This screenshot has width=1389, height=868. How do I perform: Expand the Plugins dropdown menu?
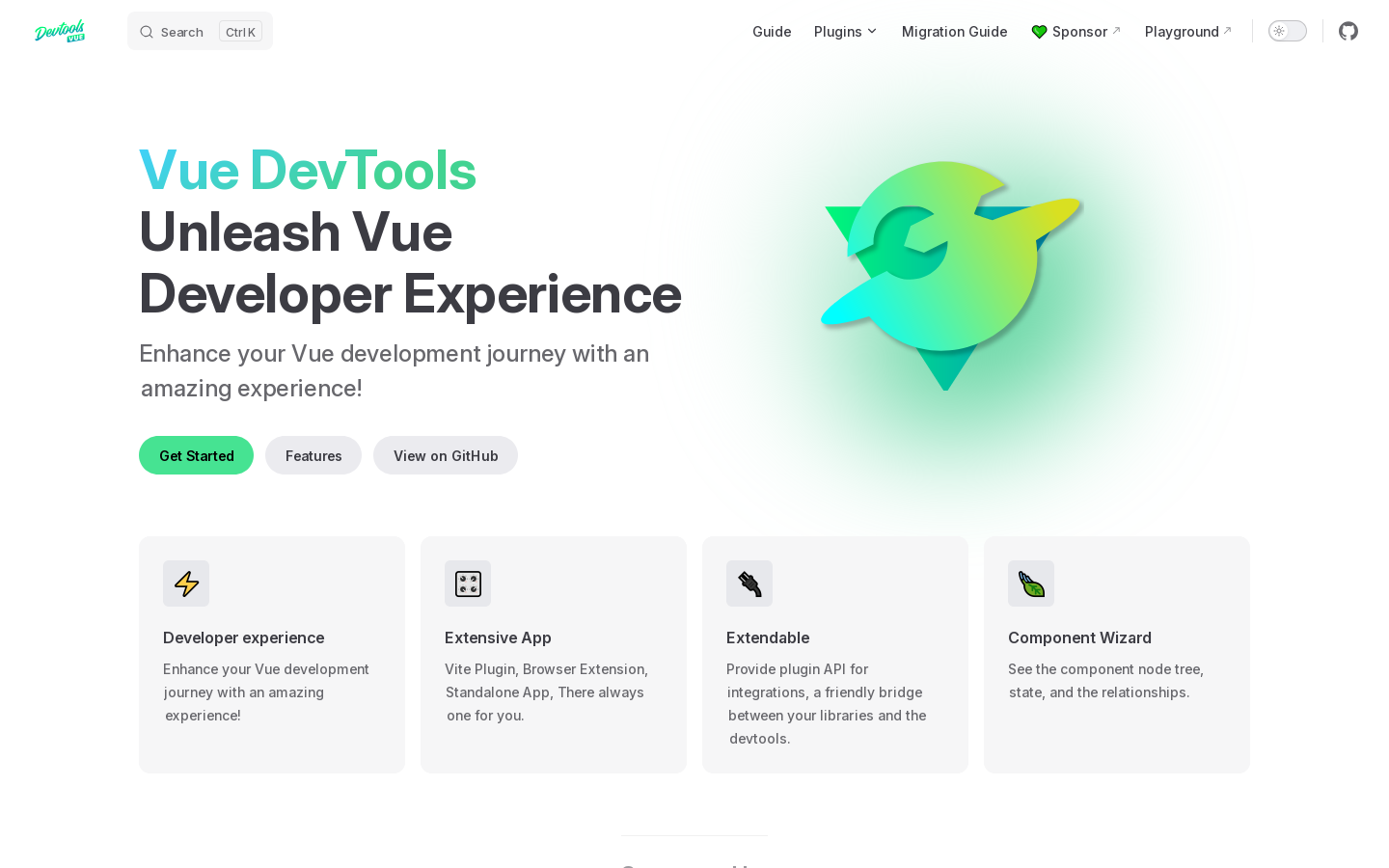tap(845, 32)
